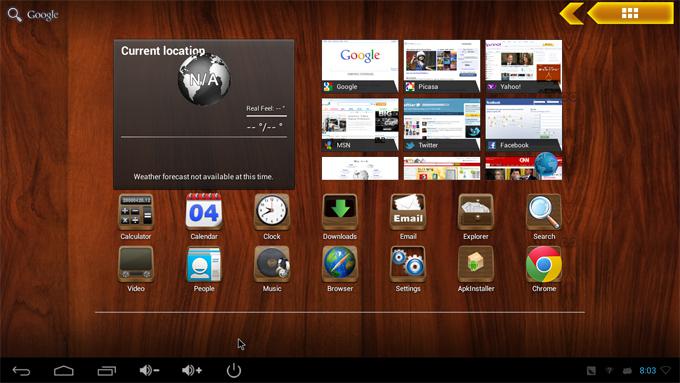The image size is (680, 383).
Task: Tap the Home navigation button
Action: (x=64, y=370)
